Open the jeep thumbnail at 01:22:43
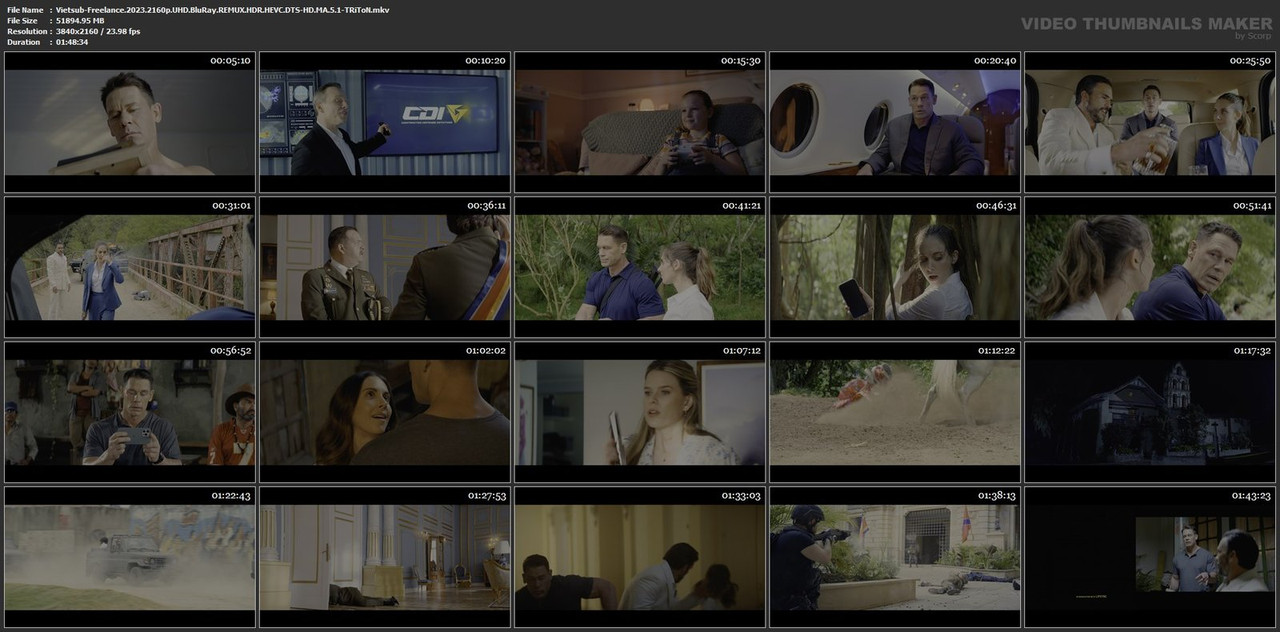 coord(130,557)
